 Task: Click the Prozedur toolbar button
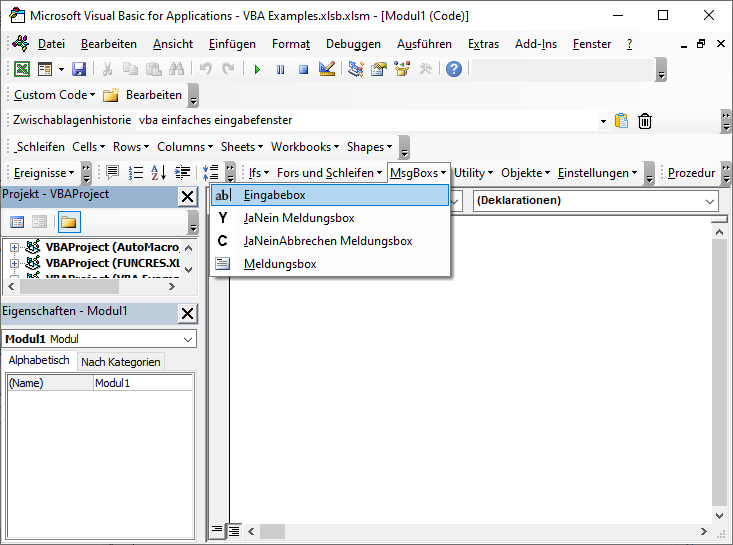(x=691, y=173)
